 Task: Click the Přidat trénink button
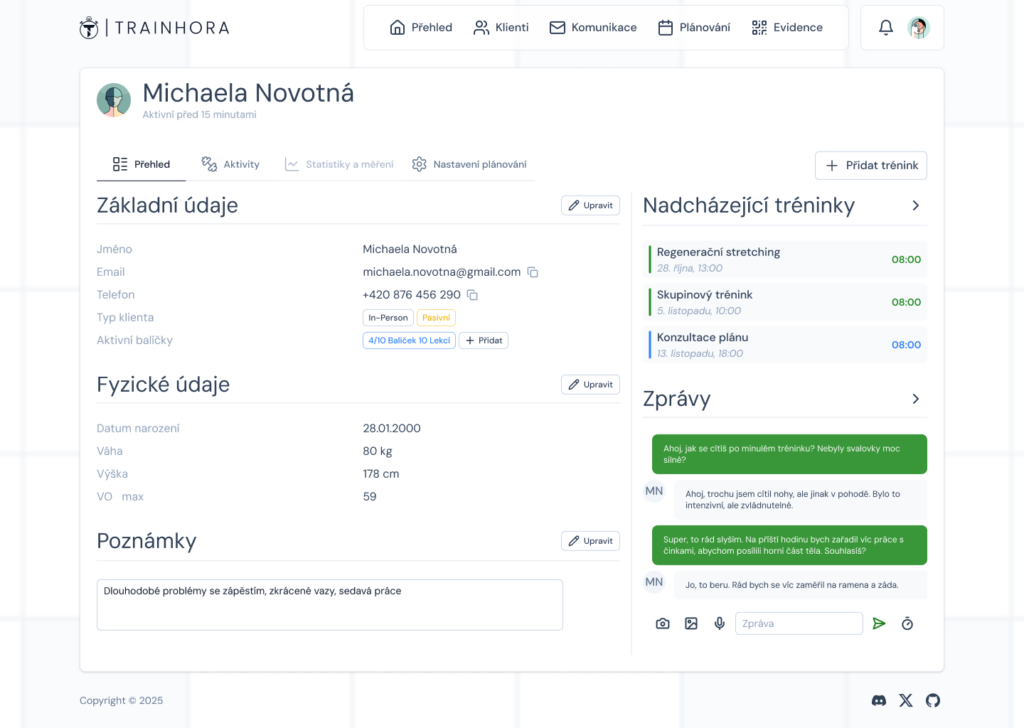tap(871, 165)
